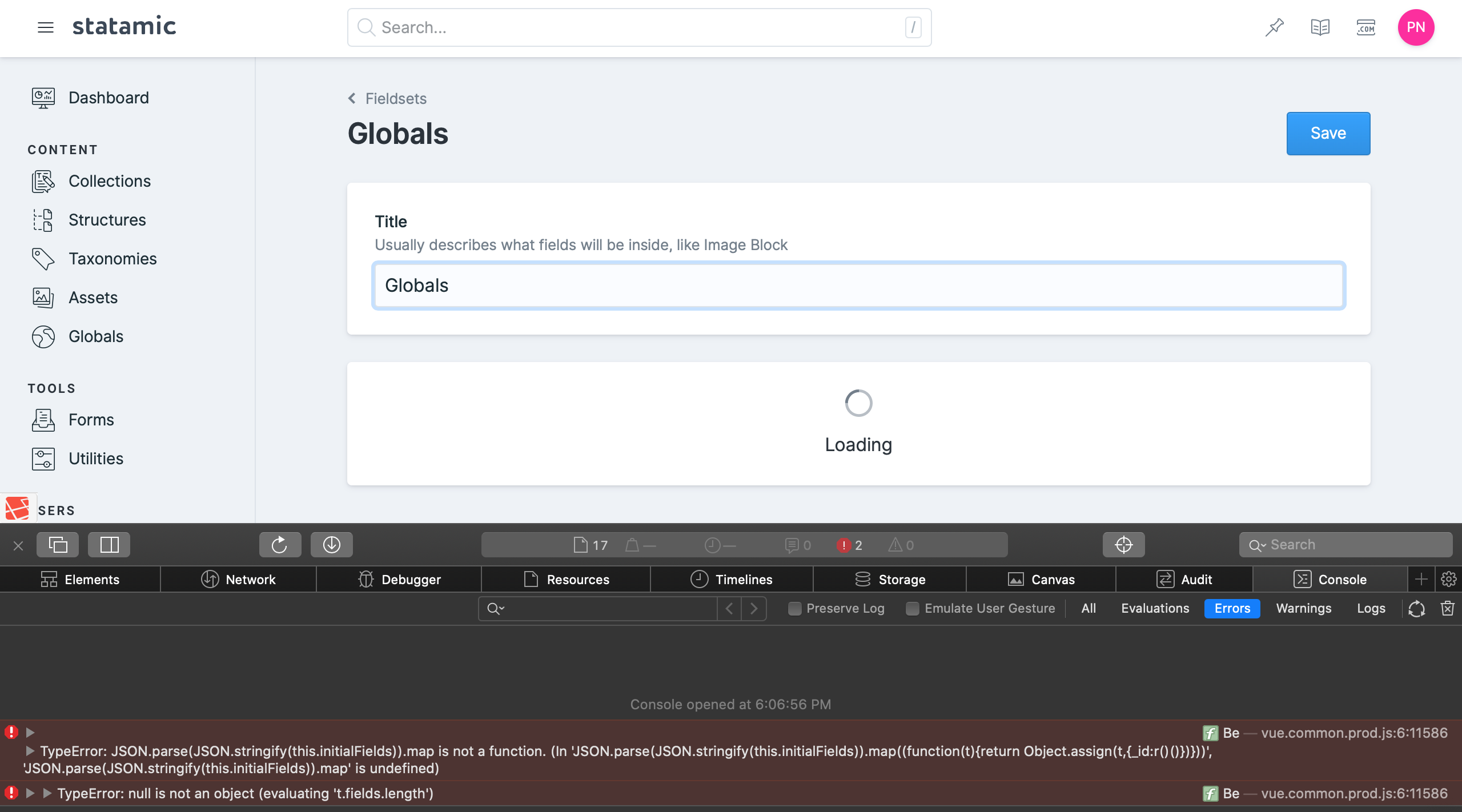Close the Web Inspector panel
The height and width of the screenshot is (812, 1462).
click(18, 545)
